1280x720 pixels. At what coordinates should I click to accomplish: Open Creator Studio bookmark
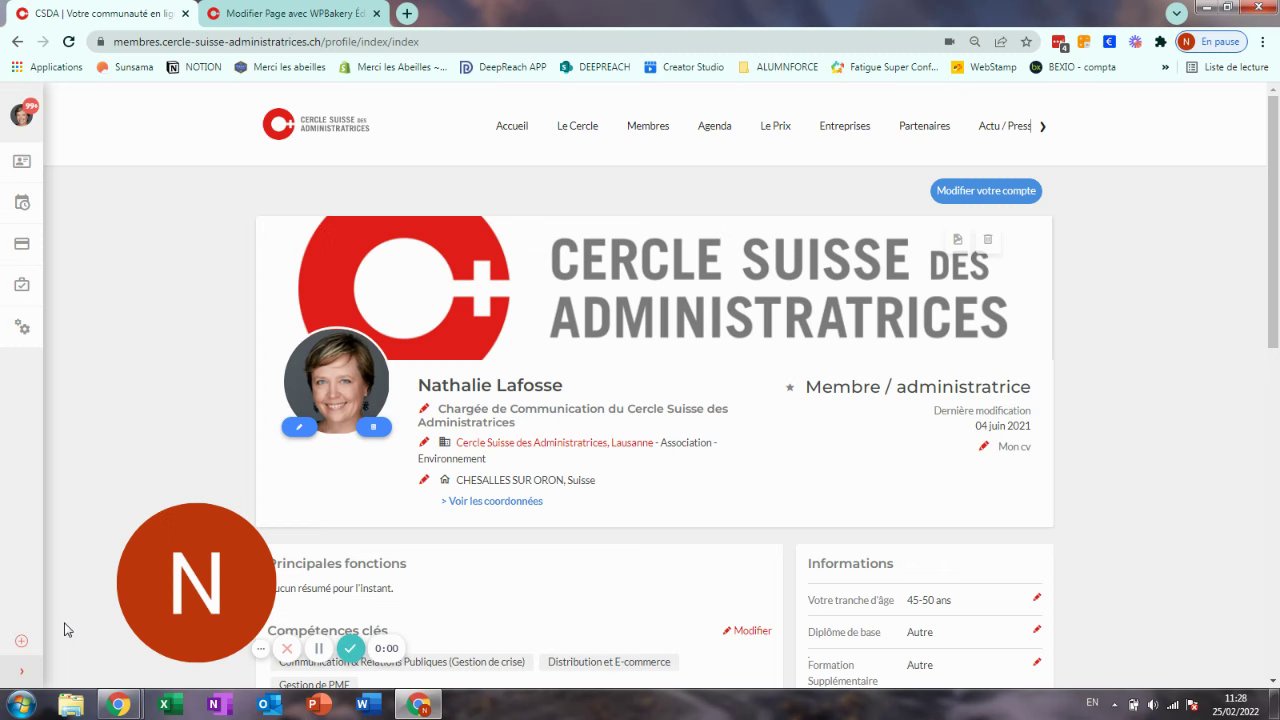(684, 67)
